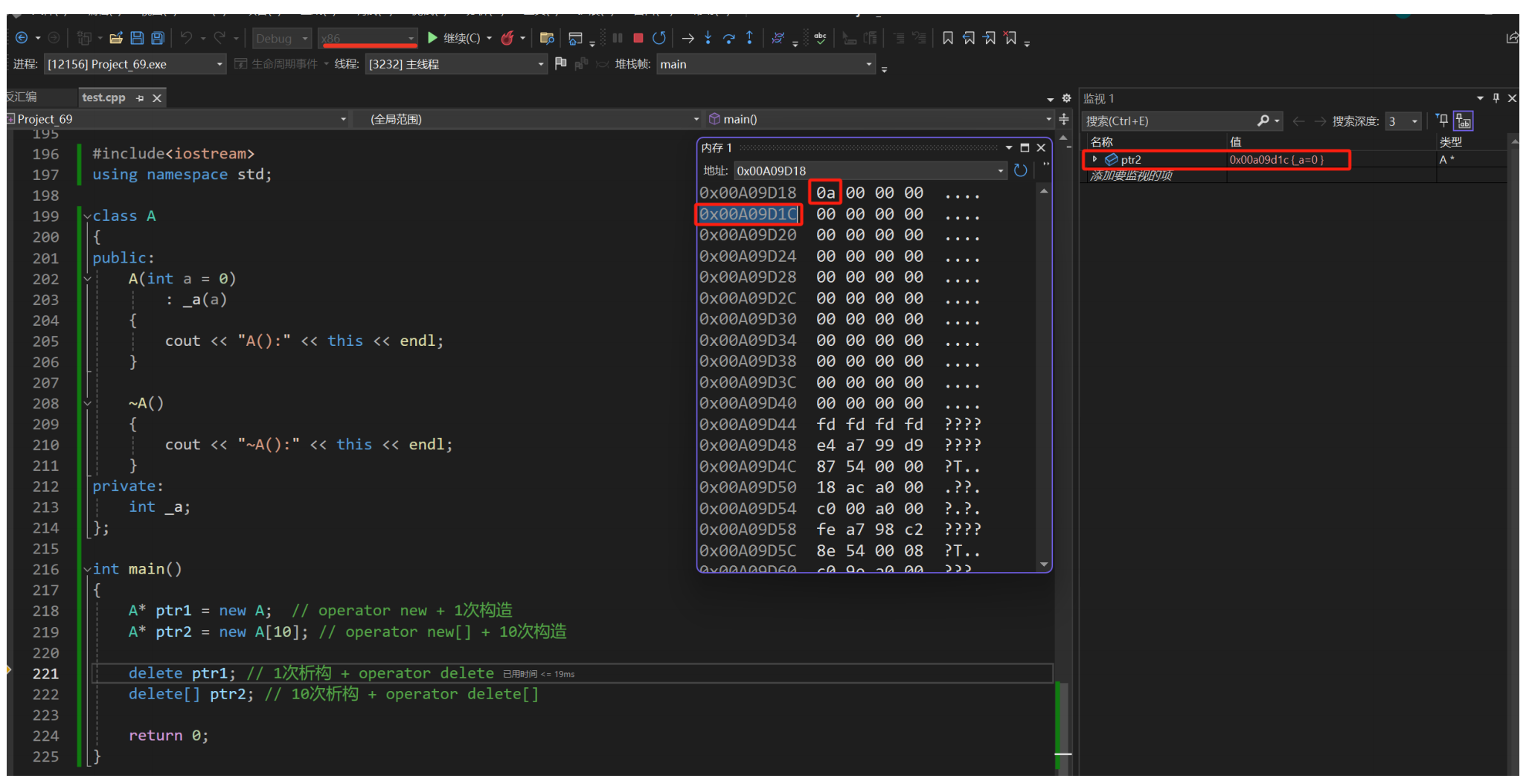Open the x86 platform dropdown
Screen dimensions: 1532x784
368,38
